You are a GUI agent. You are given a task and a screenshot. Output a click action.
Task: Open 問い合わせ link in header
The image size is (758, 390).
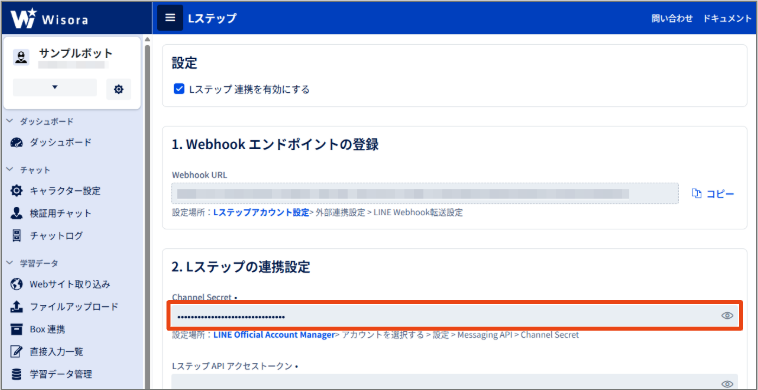672,18
